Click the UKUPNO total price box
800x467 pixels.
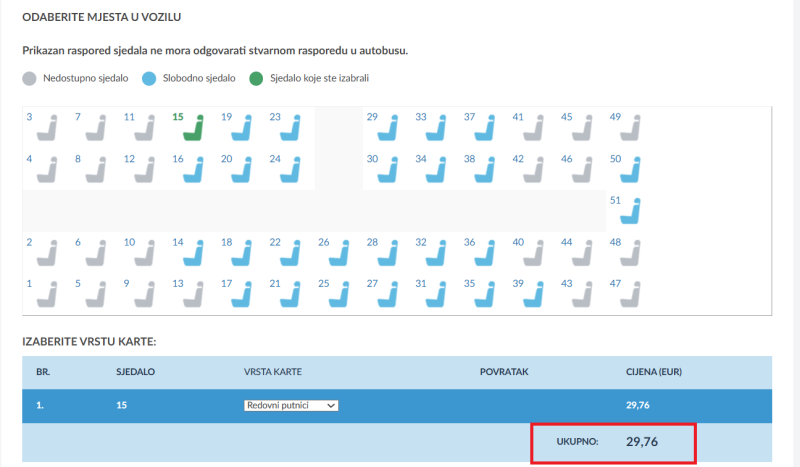[x=612, y=440]
